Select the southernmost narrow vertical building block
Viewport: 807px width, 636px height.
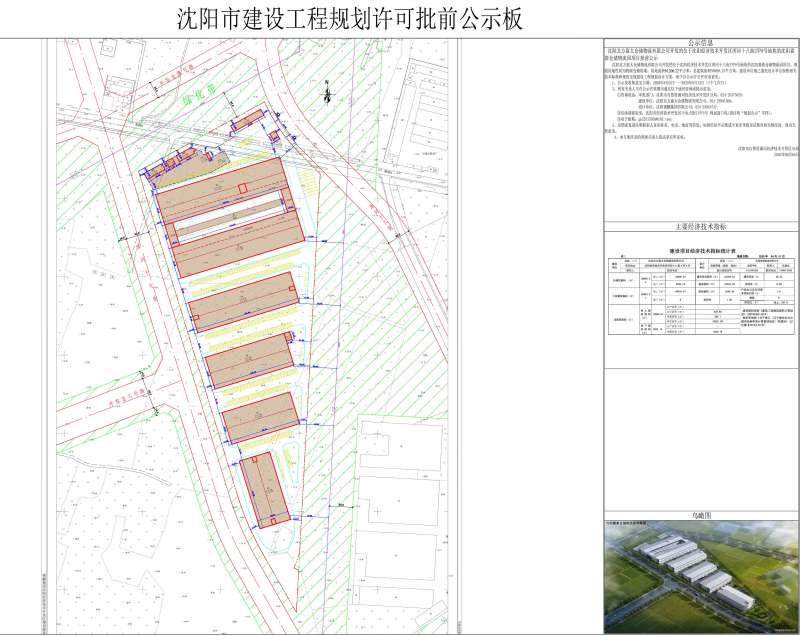(265, 489)
